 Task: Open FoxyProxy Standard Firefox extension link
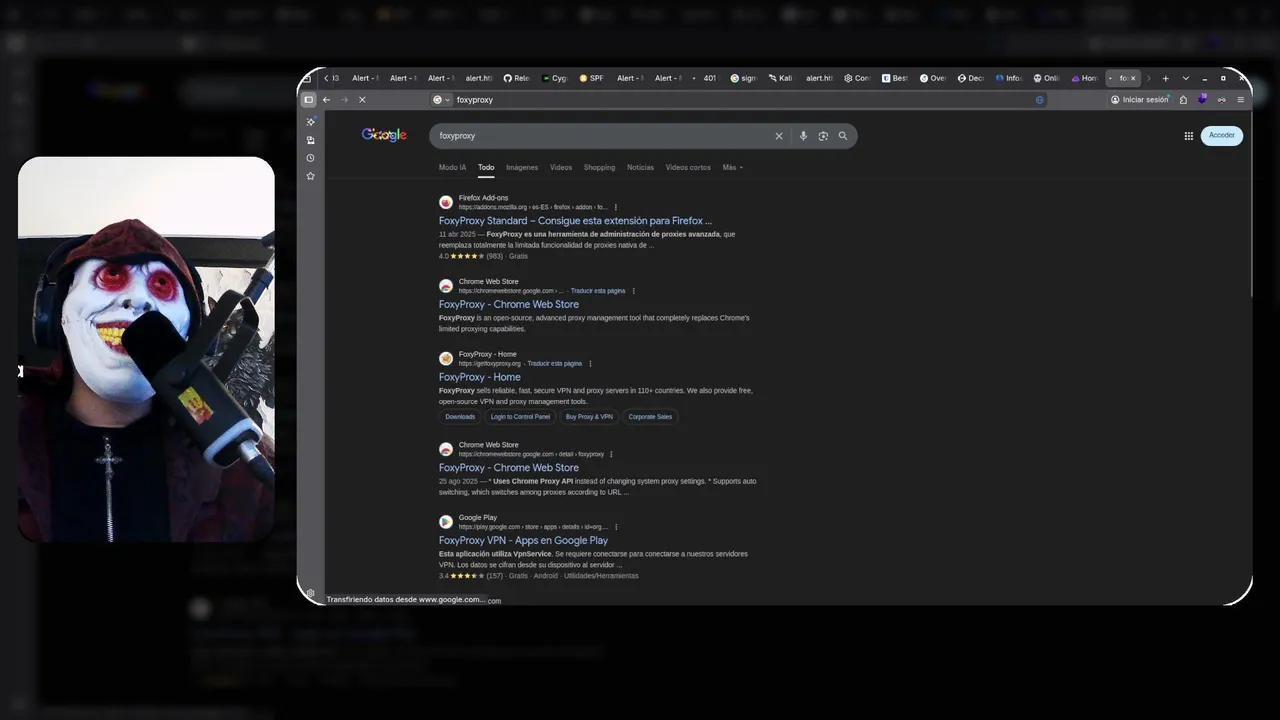tap(575, 221)
